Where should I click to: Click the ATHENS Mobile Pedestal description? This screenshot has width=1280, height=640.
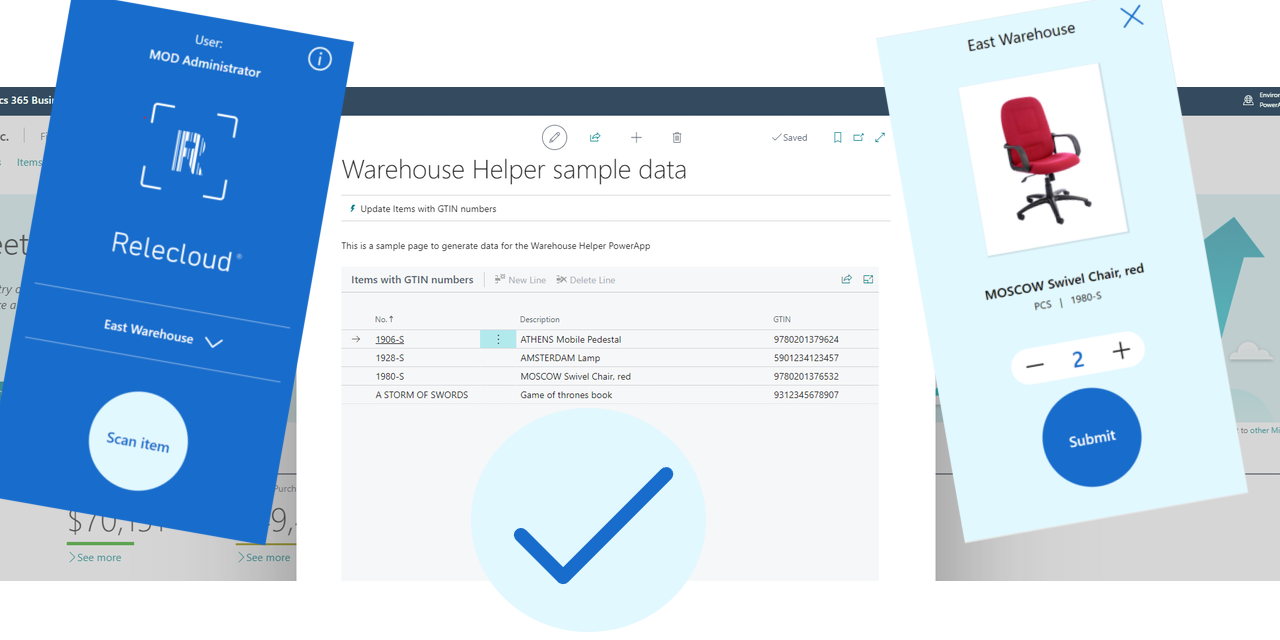point(571,339)
